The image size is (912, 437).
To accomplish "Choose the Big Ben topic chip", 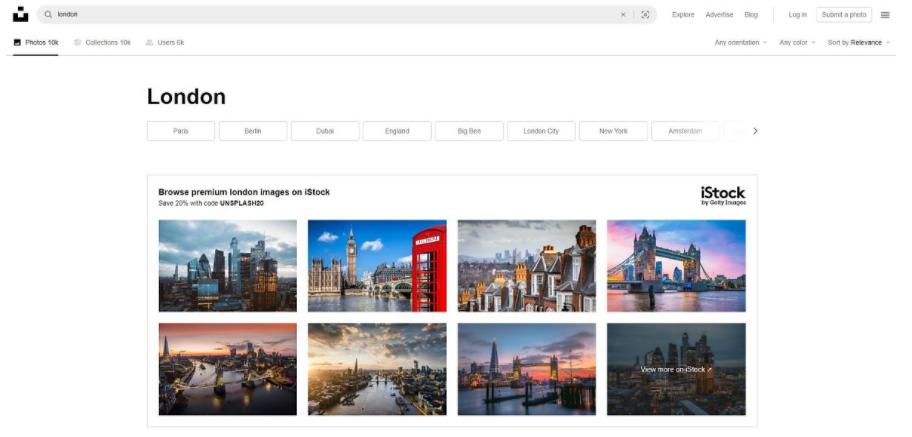I will (x=469, y=131).
